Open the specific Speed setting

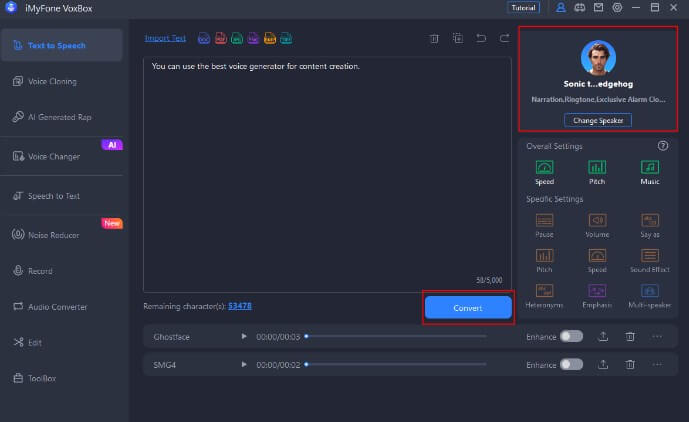(x=597, y=261)
